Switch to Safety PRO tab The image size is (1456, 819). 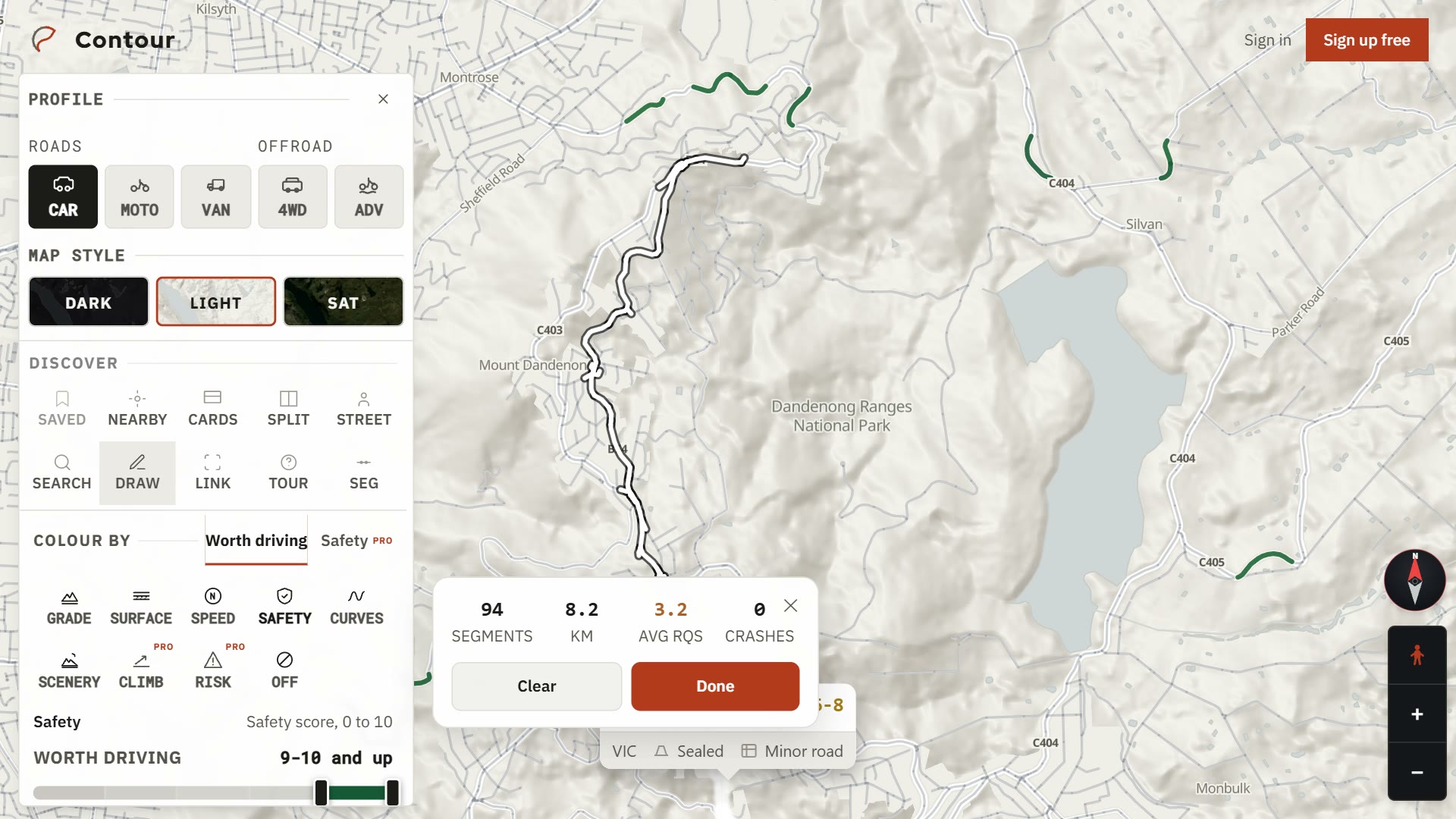356,541
